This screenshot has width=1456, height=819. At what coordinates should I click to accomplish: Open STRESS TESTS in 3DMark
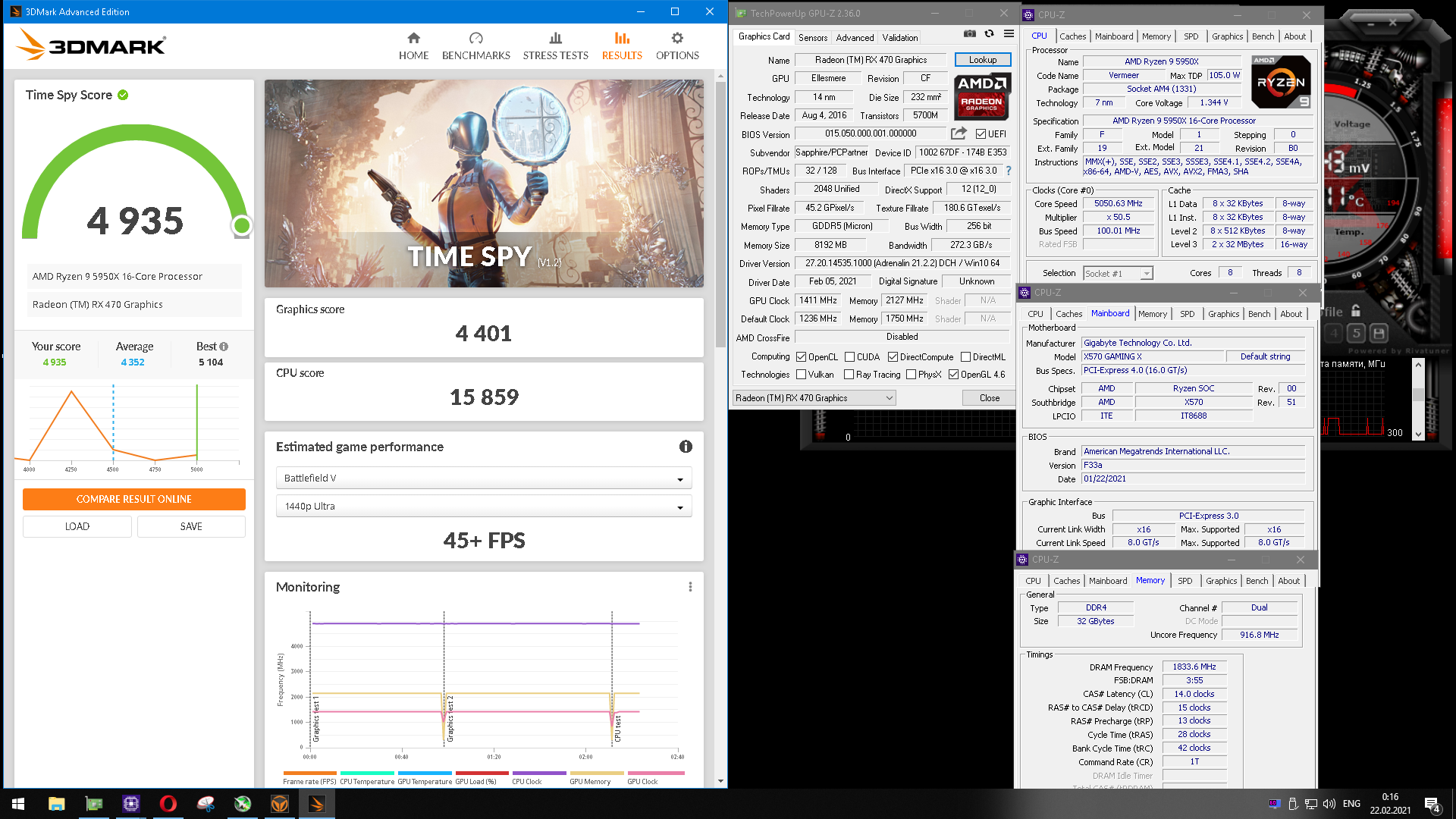pos(555,46)
